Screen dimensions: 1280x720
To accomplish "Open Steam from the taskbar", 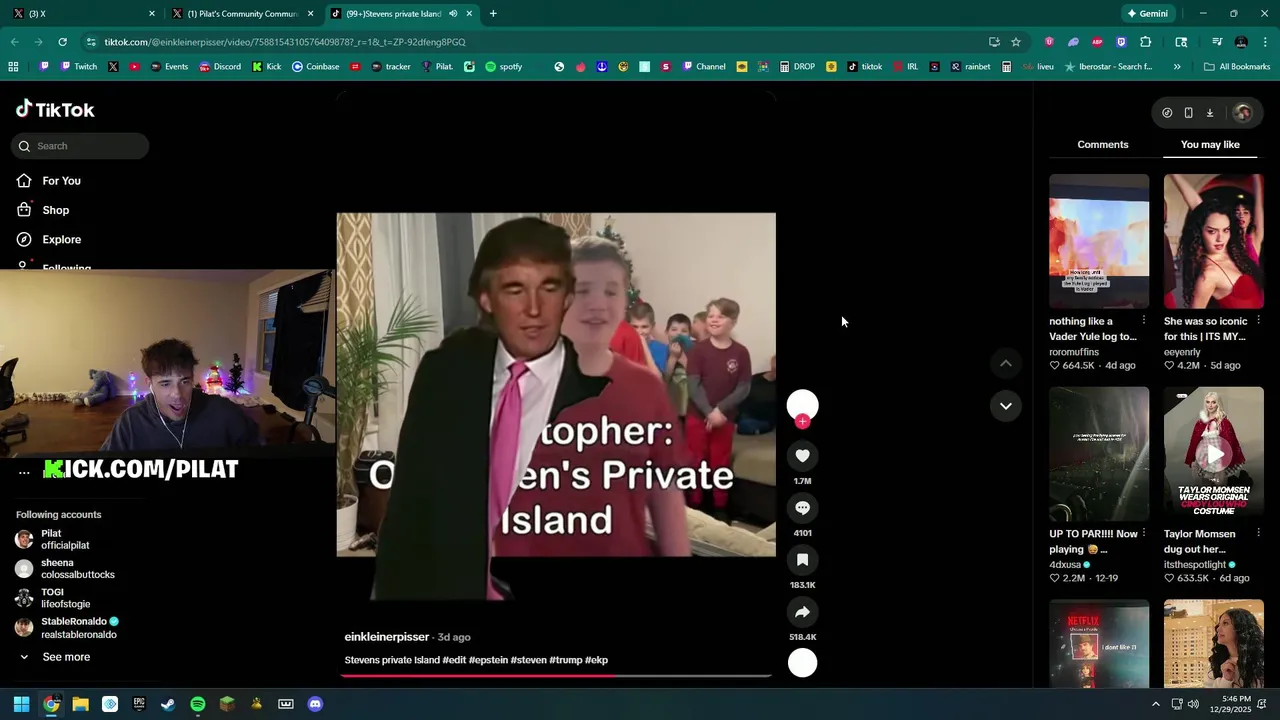I will (x=168, y=704).
